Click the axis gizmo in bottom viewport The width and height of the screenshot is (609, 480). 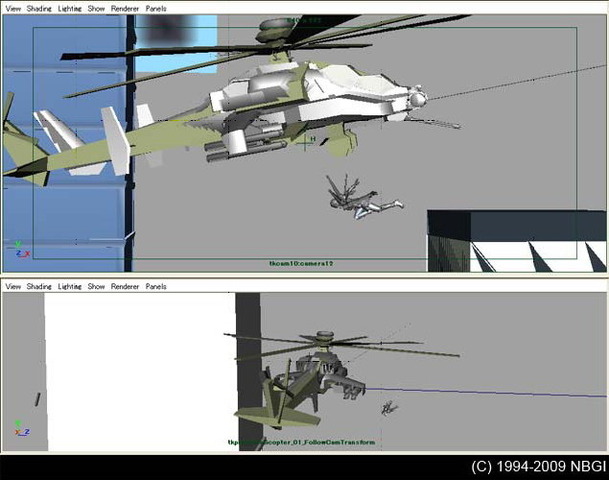20,427
